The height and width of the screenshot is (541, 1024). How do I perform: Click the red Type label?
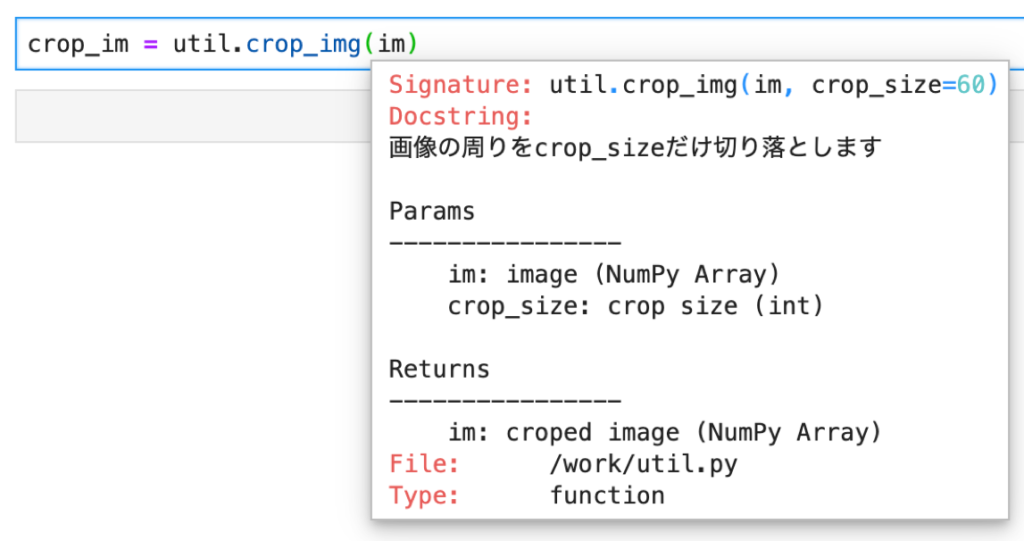point(424,495)
